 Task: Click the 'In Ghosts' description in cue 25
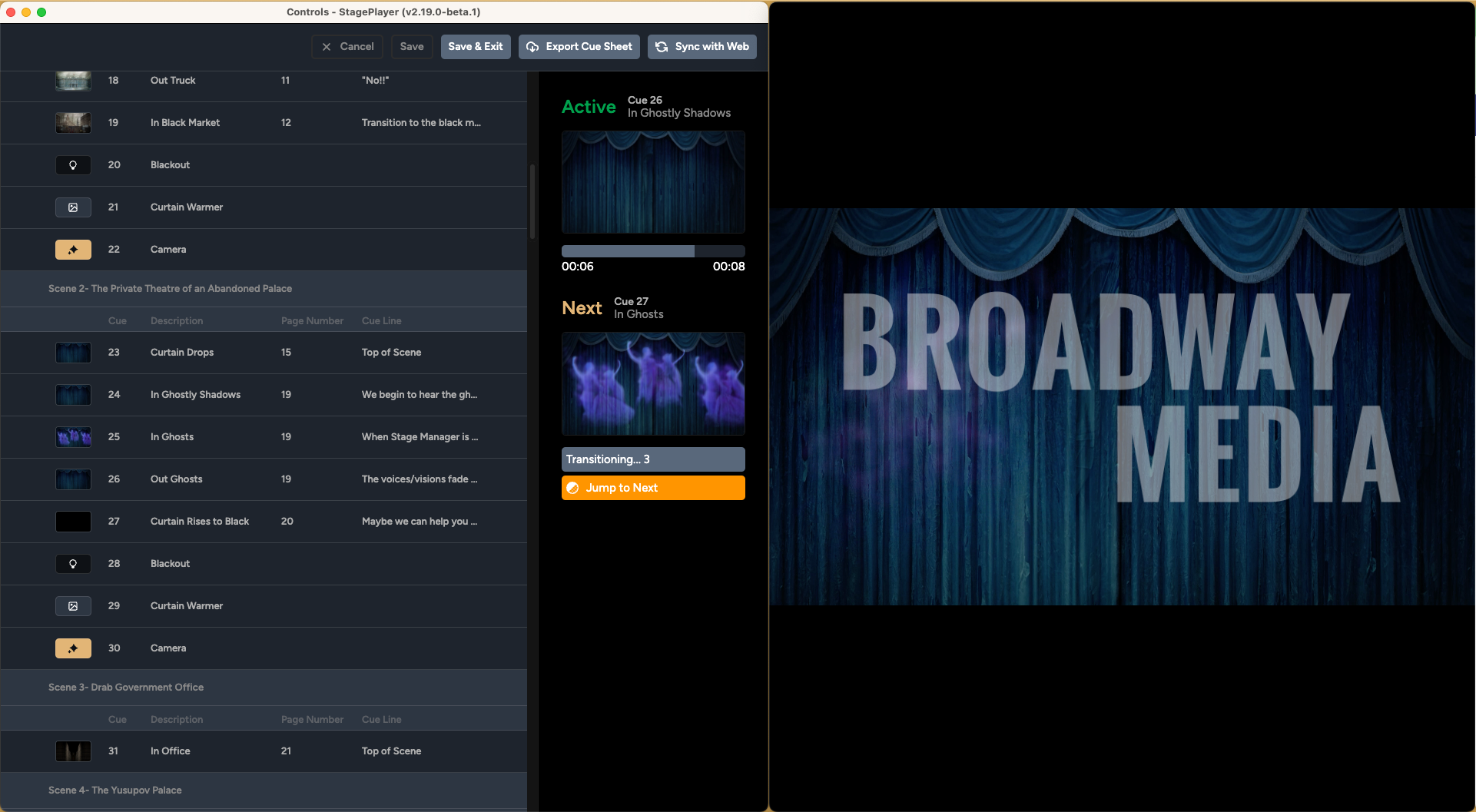[172, 437]
